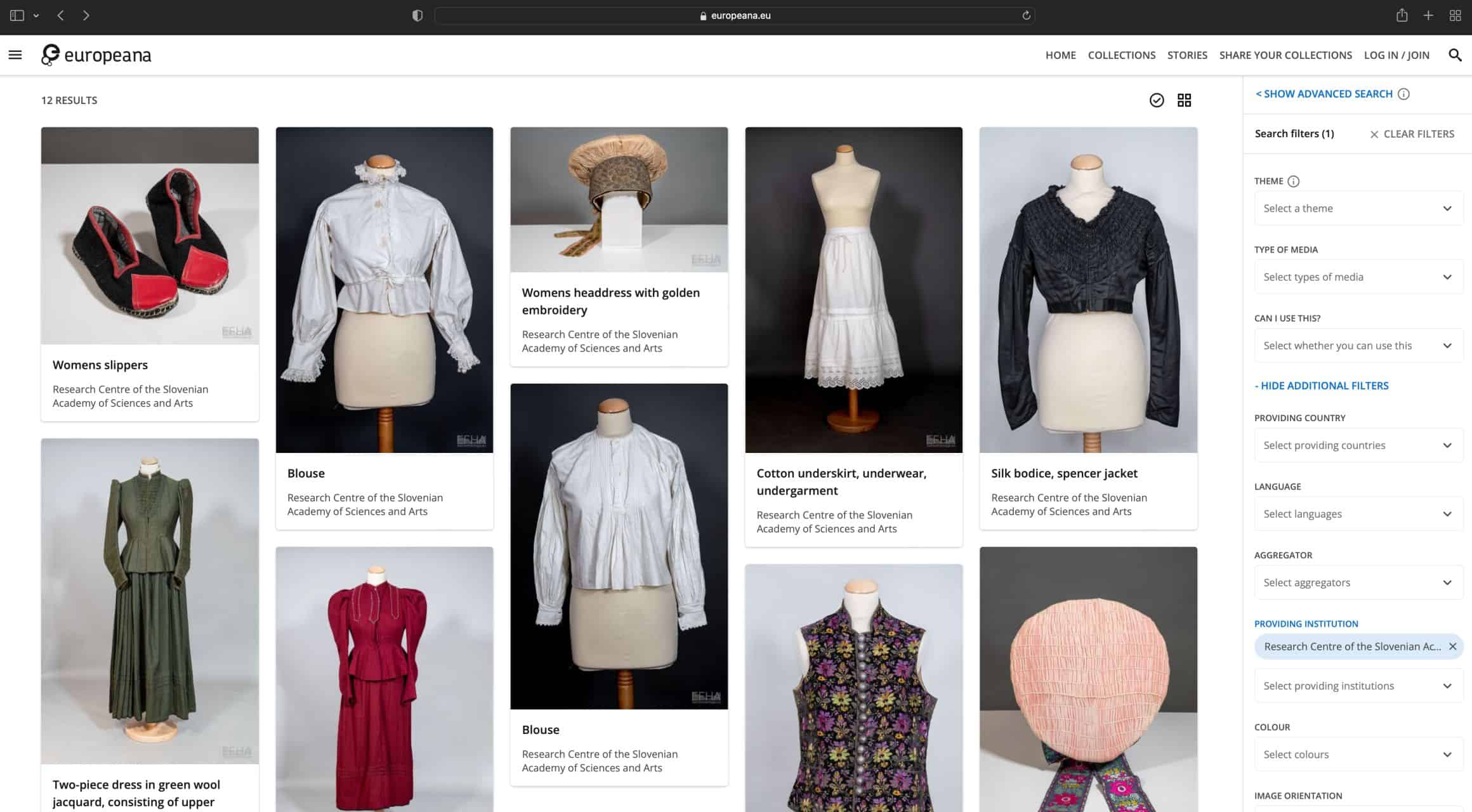This screenshot has width=1472, height=812.
Task: Remove Research Centre institution filter chip
Action: (1452, 646)
